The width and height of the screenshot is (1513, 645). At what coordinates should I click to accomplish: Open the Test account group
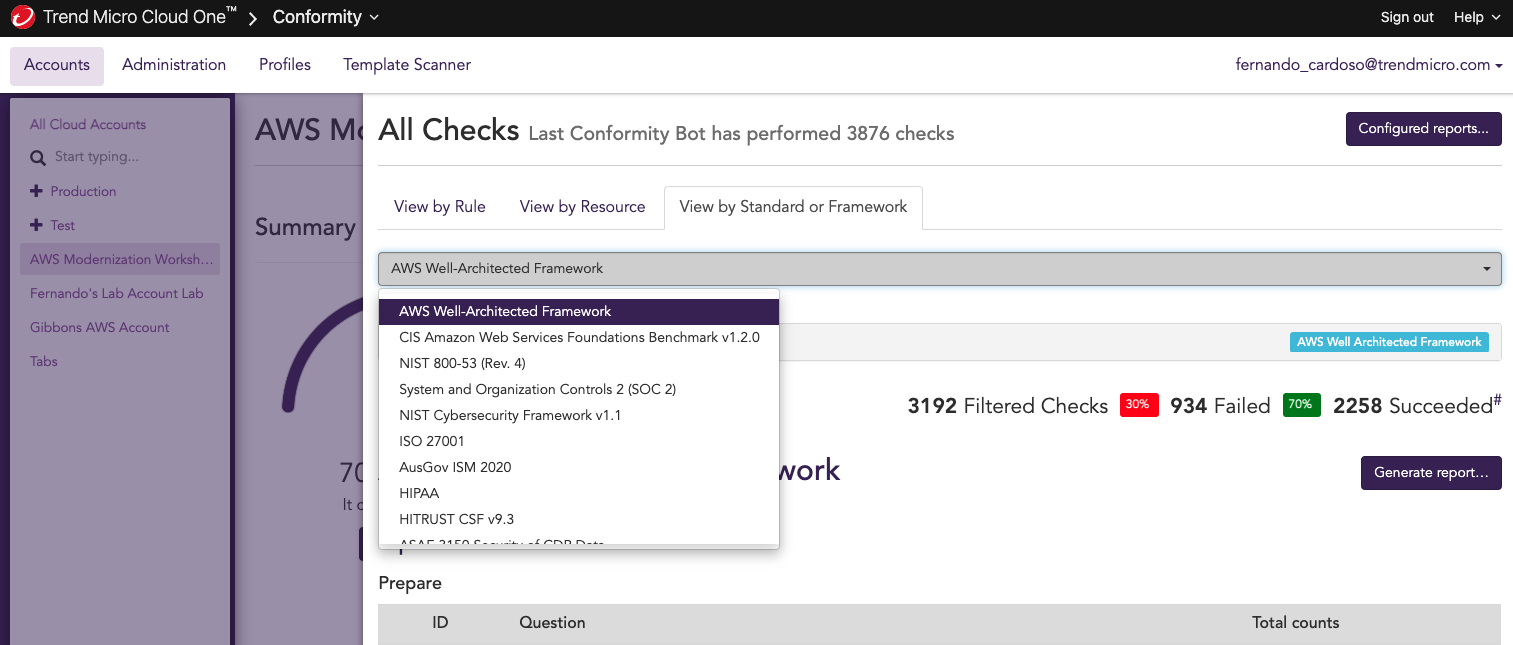click(63, 225)
